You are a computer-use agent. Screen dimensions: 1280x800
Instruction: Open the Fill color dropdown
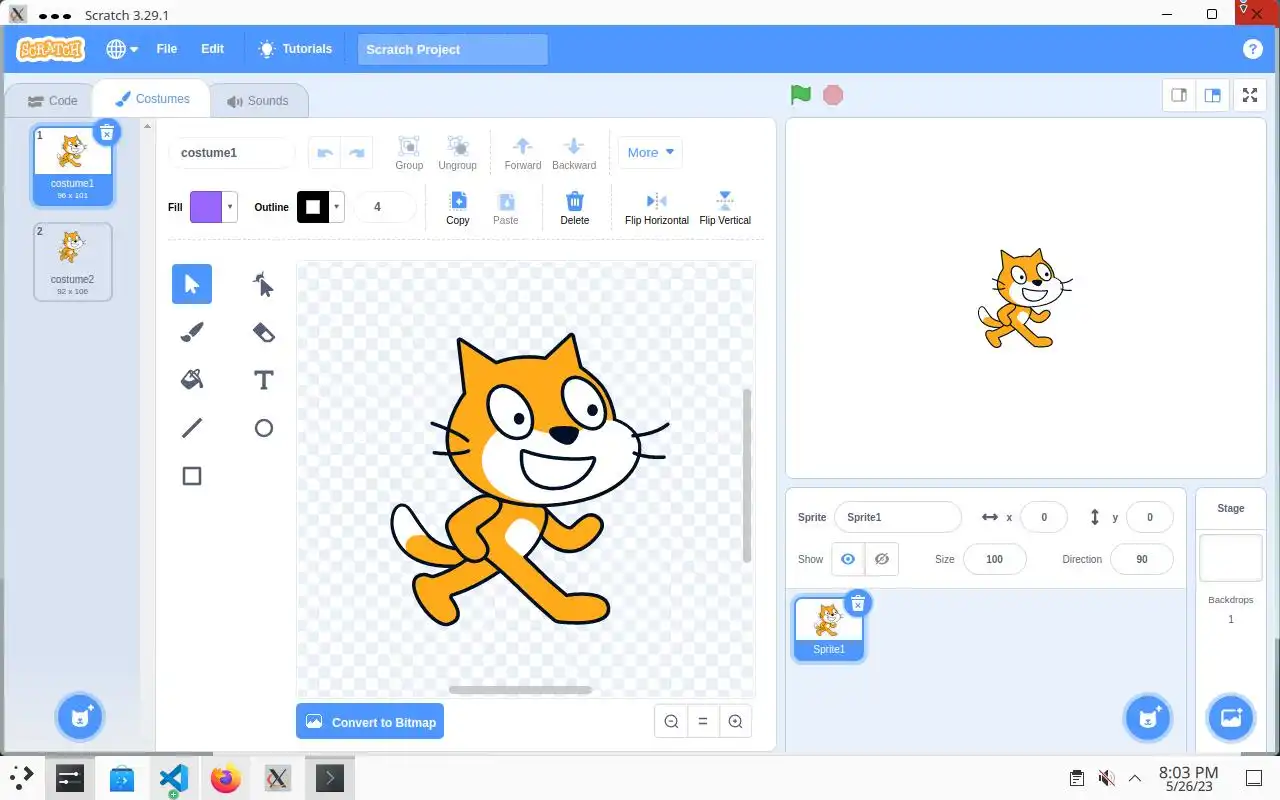click(x=231, y=207)
